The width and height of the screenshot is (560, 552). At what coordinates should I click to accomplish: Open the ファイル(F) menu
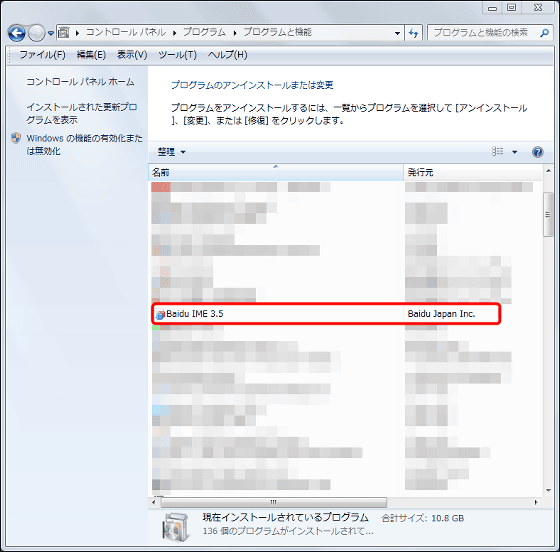coord(42,55)
